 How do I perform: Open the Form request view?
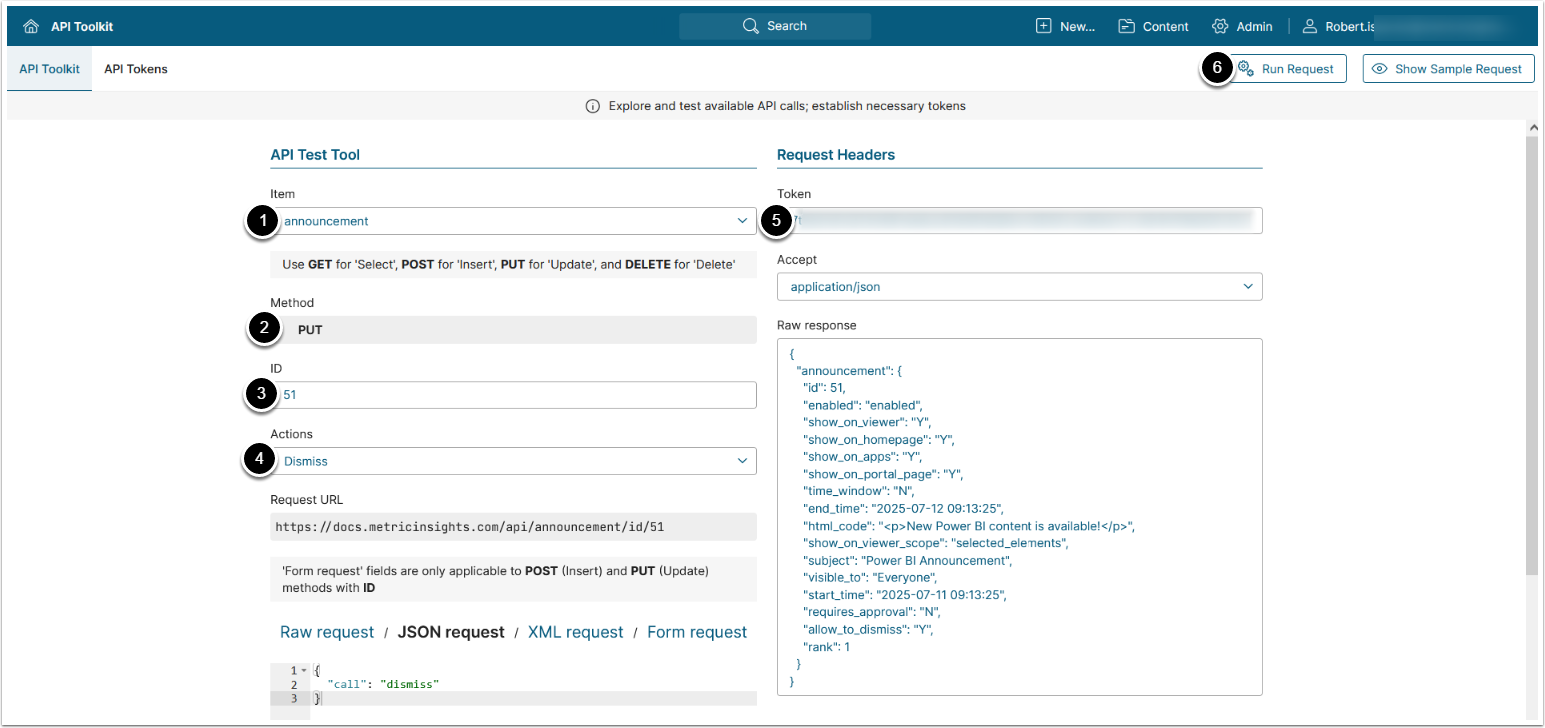[696, 632]
